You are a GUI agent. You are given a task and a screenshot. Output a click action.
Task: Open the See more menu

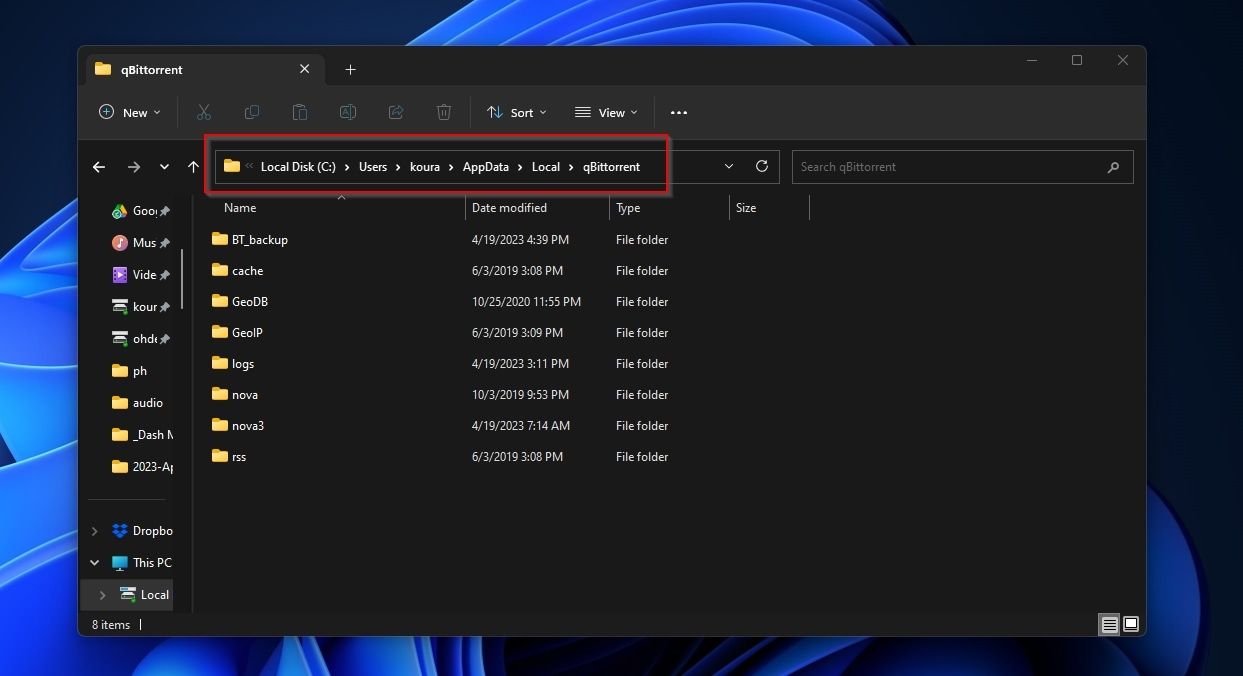coord(678,112)
